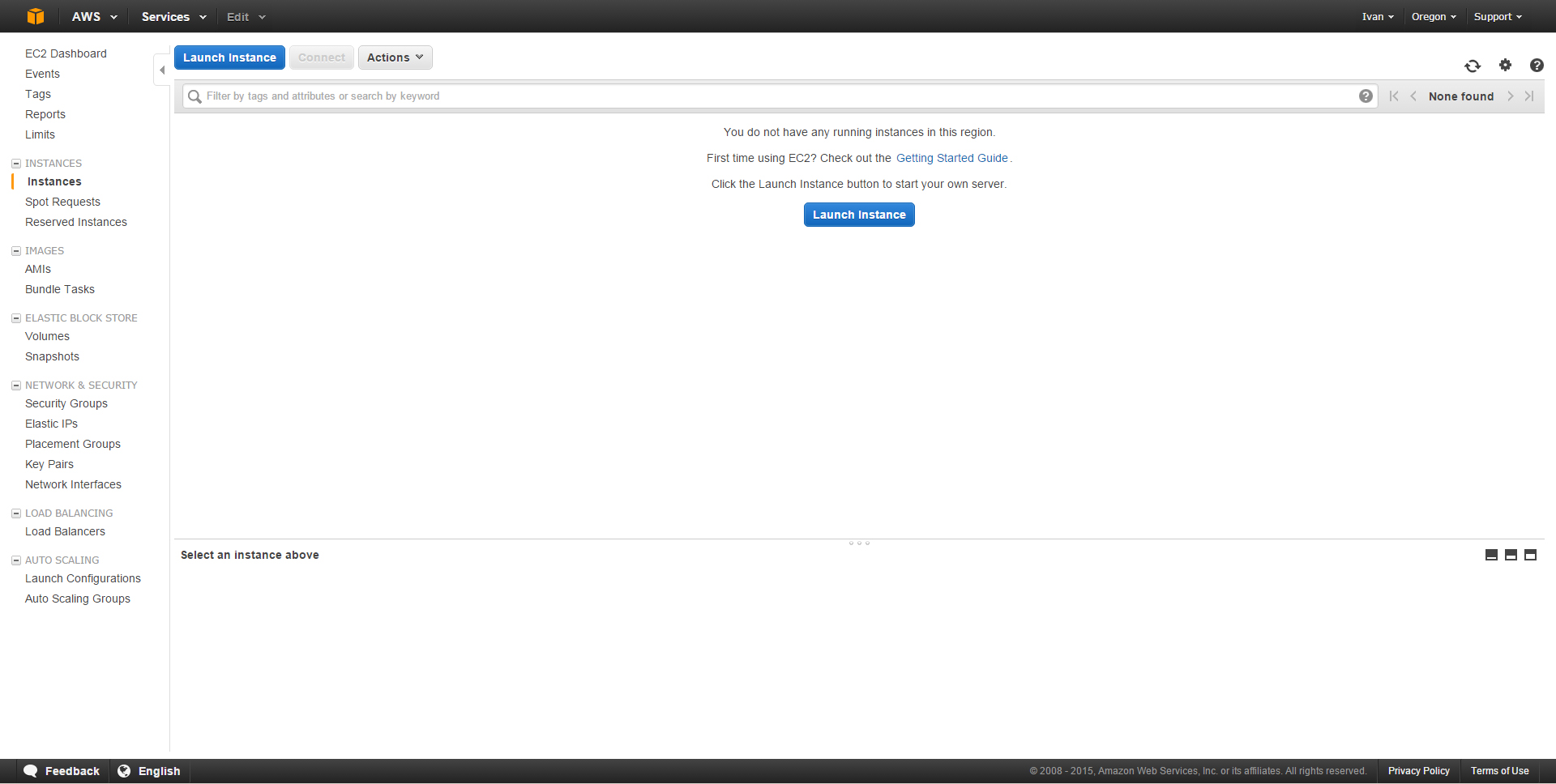1556x784 pixels.
Task: Open Launch Configurations in sidebar
Action: [x=83, y=578]
